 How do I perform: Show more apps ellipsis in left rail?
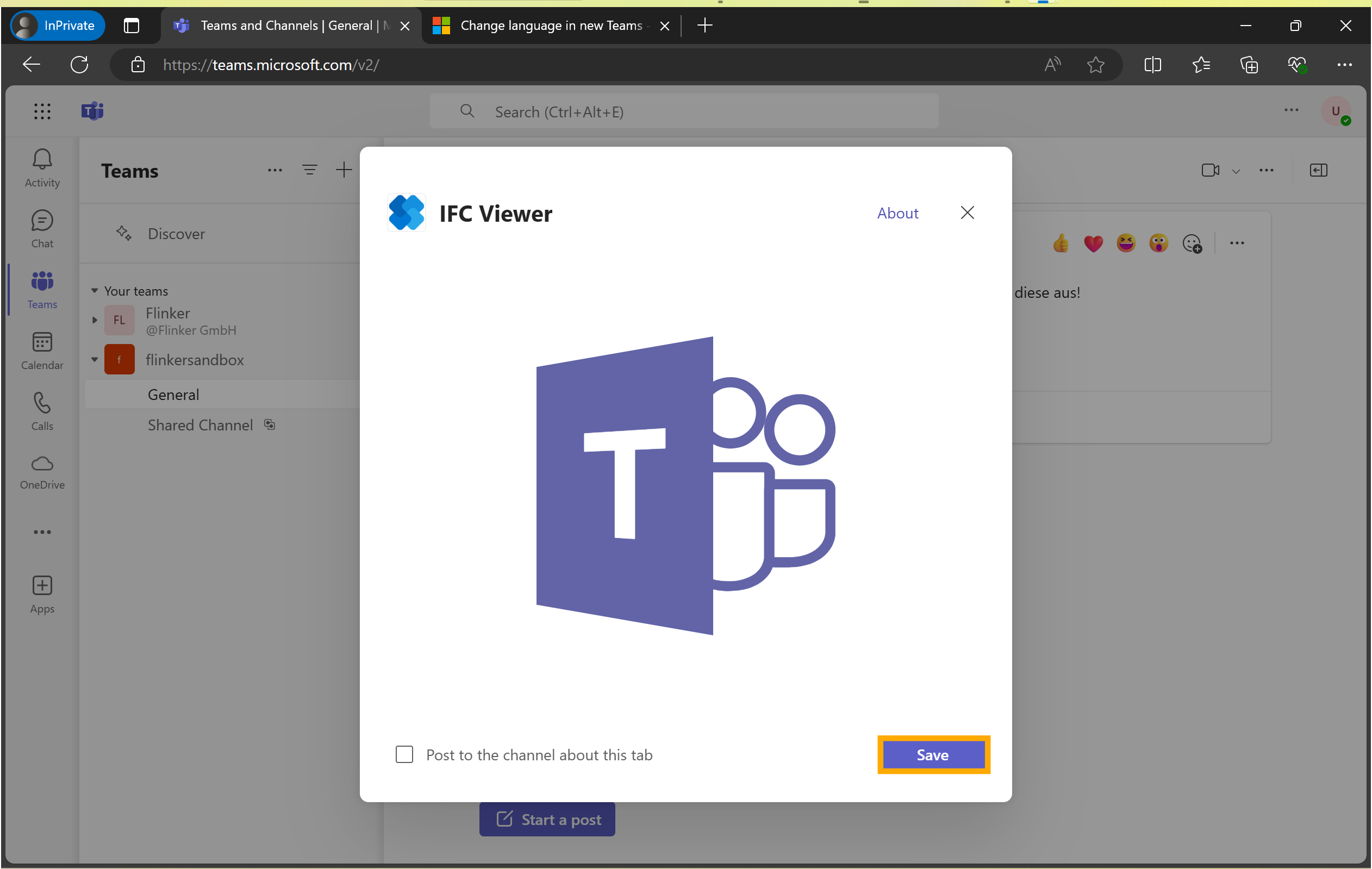[x=42, y=532]
